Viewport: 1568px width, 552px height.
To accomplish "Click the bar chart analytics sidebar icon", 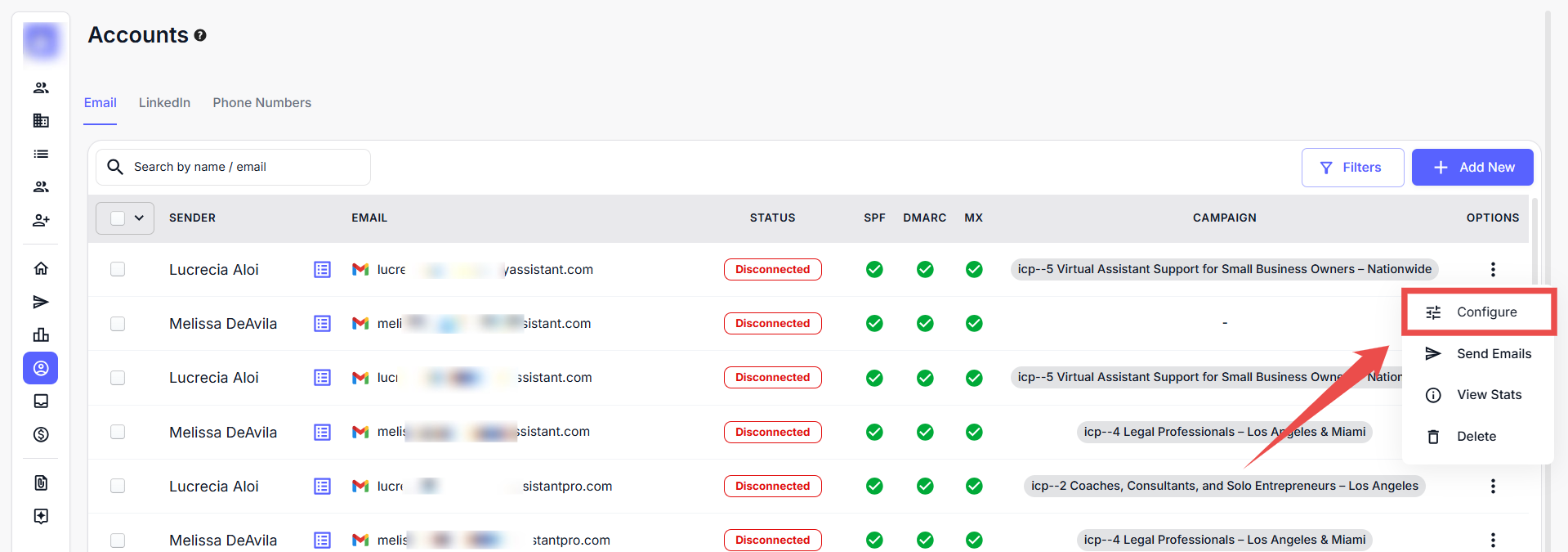I will (x=41, y=334).
